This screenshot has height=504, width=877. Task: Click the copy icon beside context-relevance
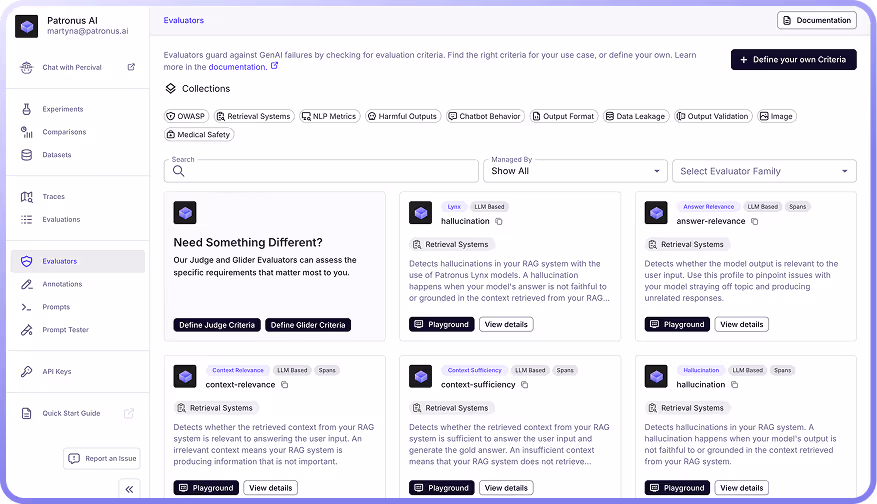tap(285, 385)
